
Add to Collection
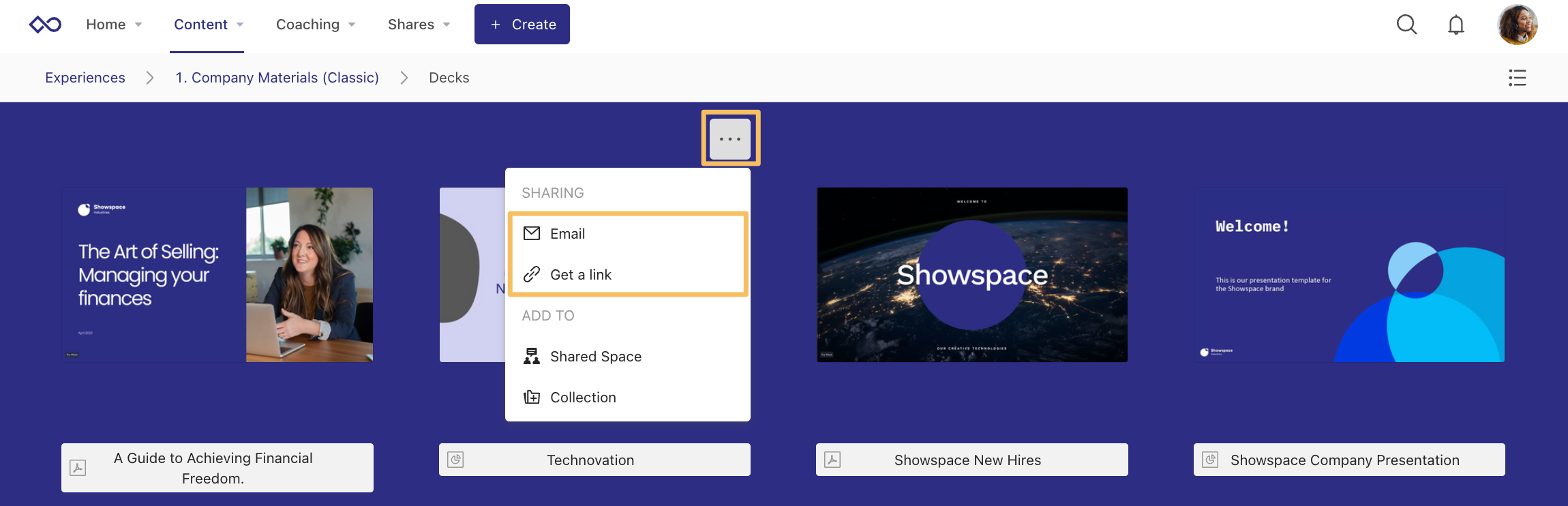[x=628, y=397]
